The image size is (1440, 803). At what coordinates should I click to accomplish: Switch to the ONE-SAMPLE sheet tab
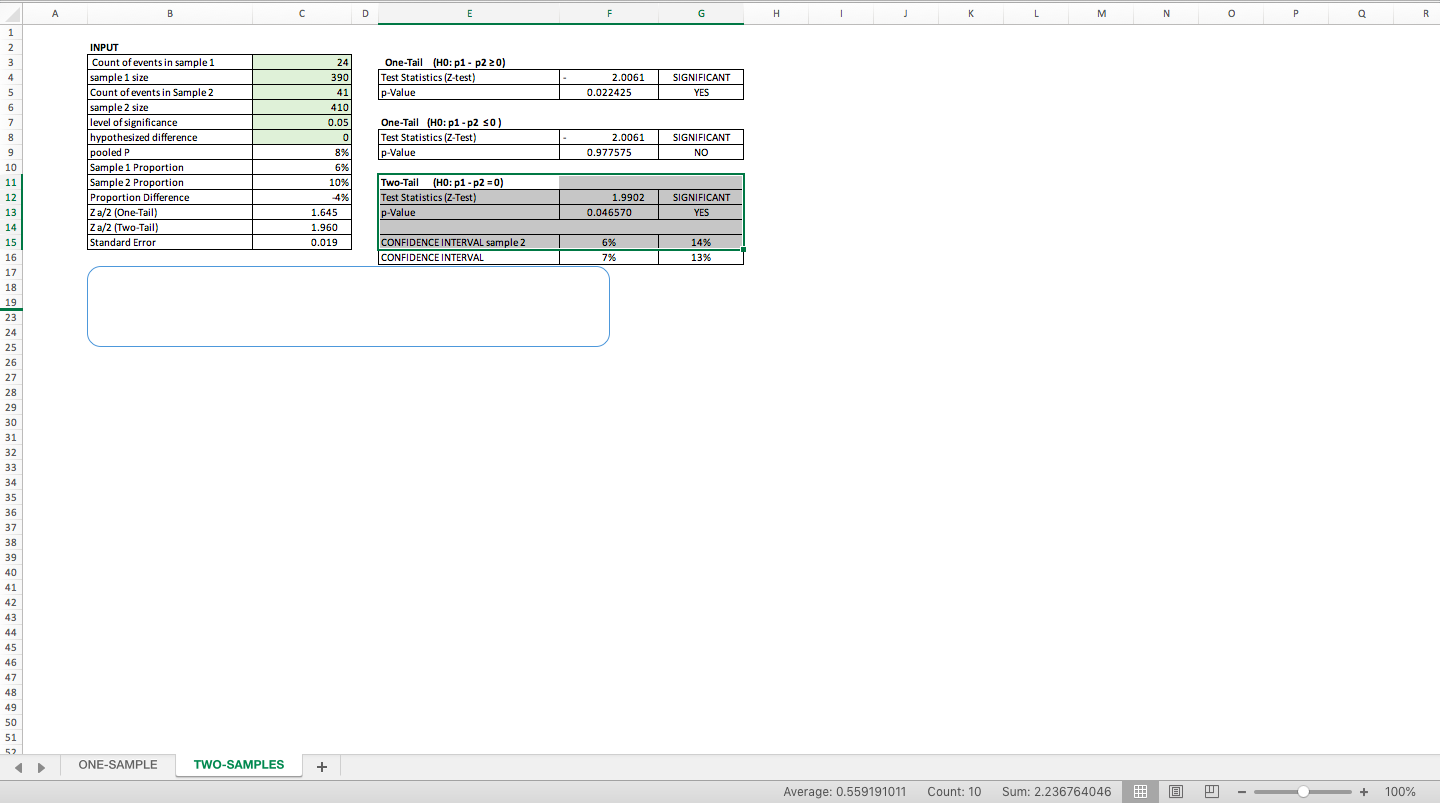[x=118, y=765]
